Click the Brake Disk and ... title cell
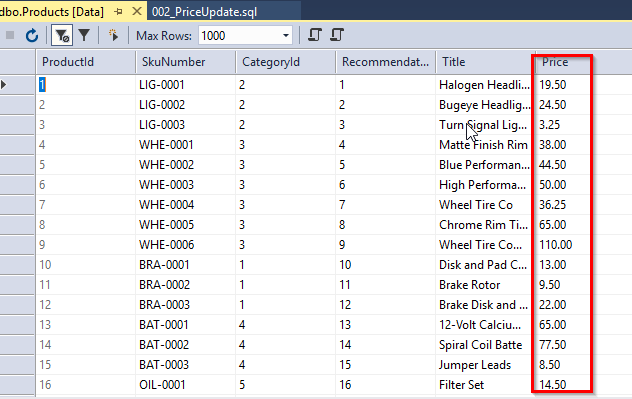Image resolution: width=632 pixels, height=399 pixels. [x=485, y=305]
